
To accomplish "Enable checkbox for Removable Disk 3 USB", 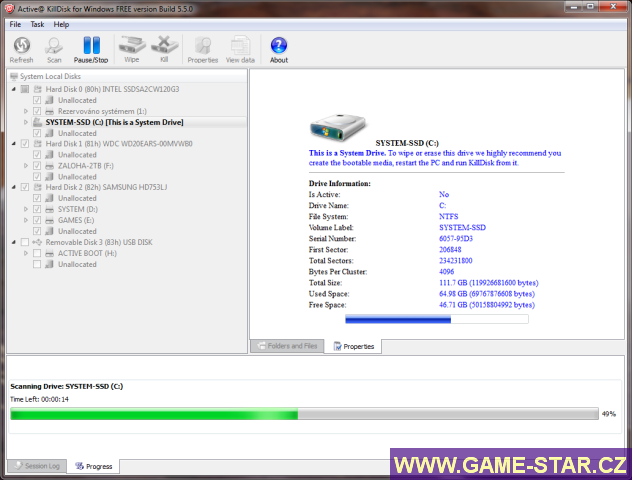I will coord(25,242).
